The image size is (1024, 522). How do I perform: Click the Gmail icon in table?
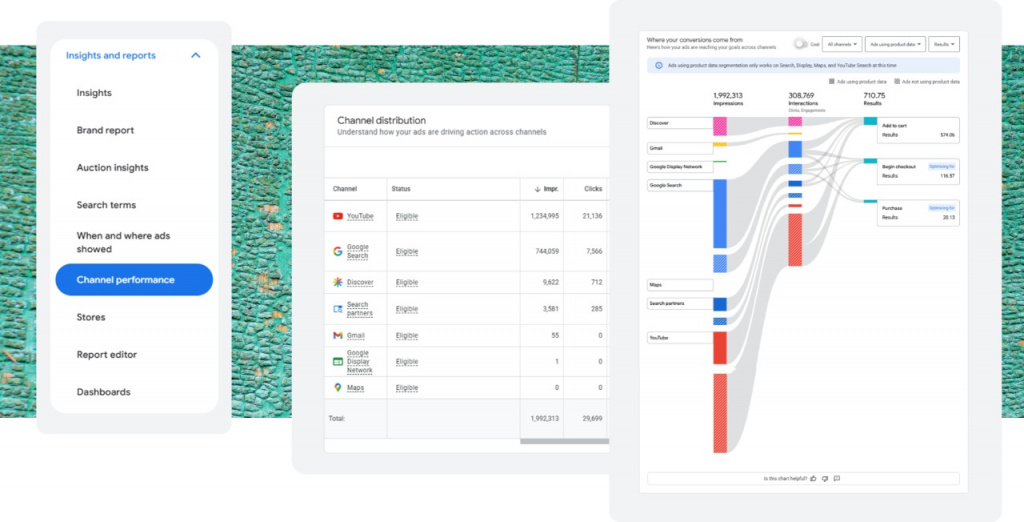[338, 335]
